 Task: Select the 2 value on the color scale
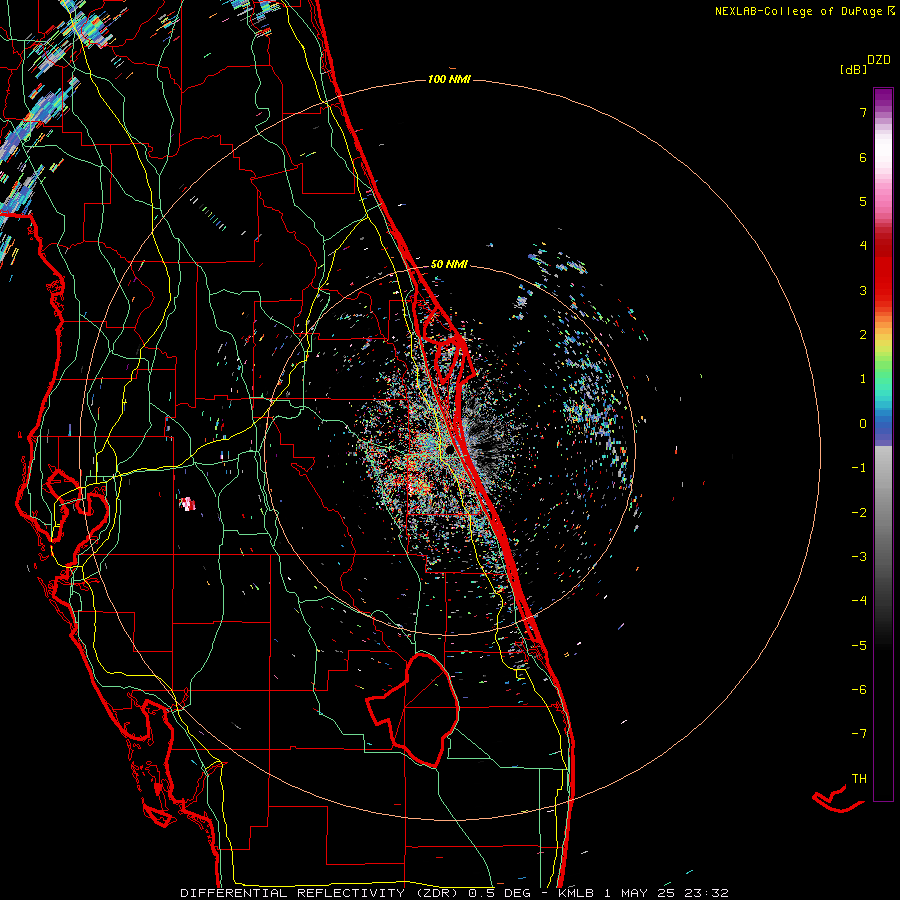pyautogui.click(x=863, y=335)
